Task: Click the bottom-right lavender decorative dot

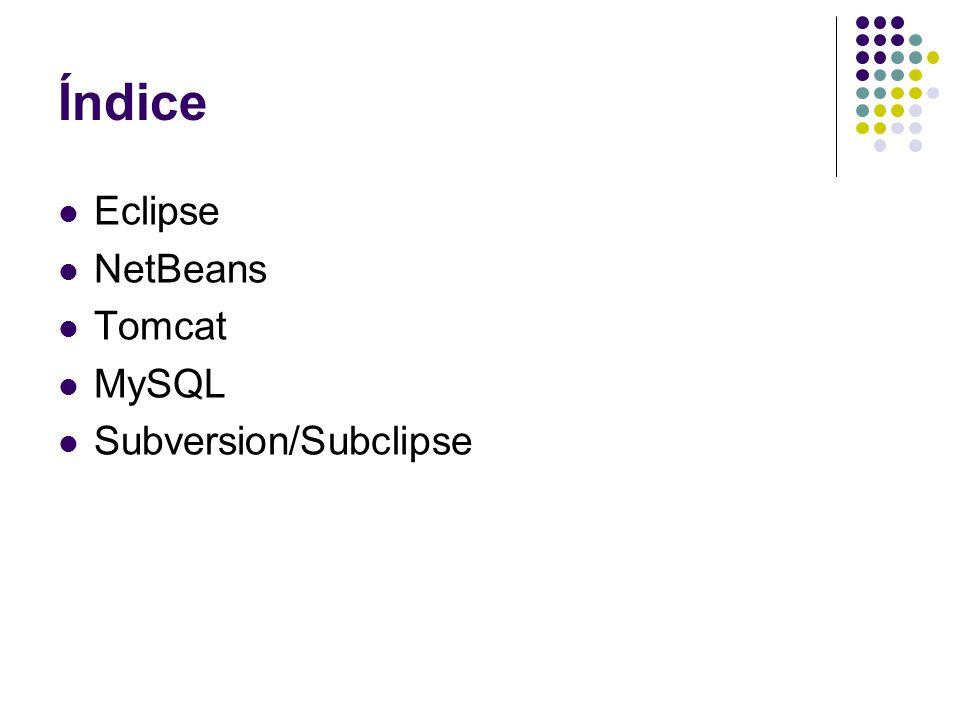Action: [915, 146]
